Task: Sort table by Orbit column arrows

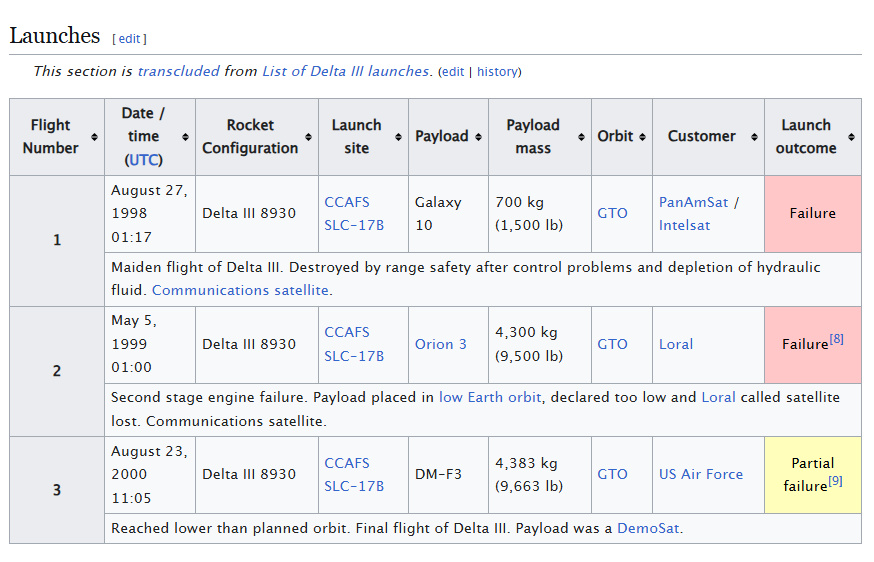Action: pos(642,137)
